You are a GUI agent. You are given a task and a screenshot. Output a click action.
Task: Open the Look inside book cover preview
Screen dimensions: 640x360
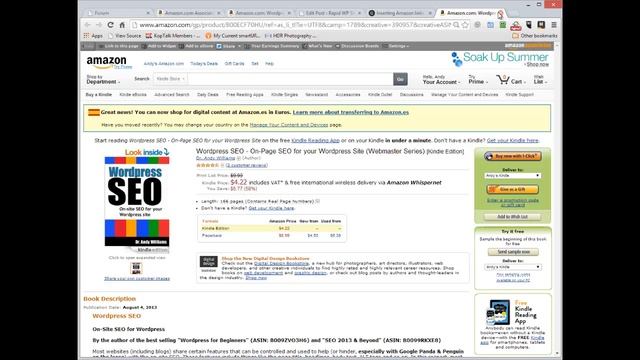tap(137, 201)
